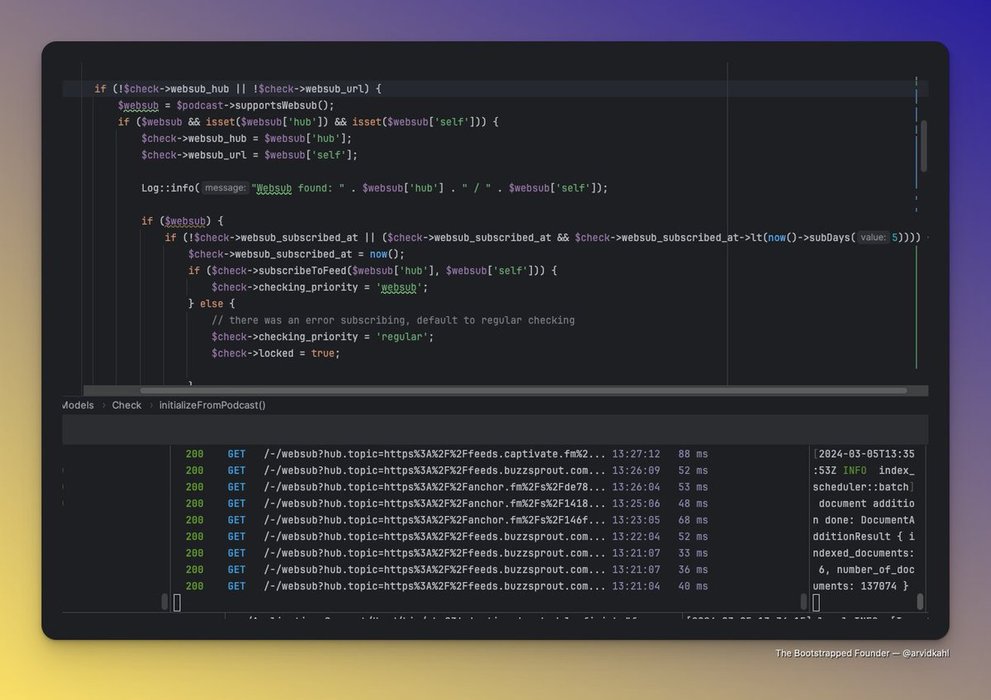Click the anchor.fm request ending in Fde78
Viewport: 991px width, 700px height.
435,487
